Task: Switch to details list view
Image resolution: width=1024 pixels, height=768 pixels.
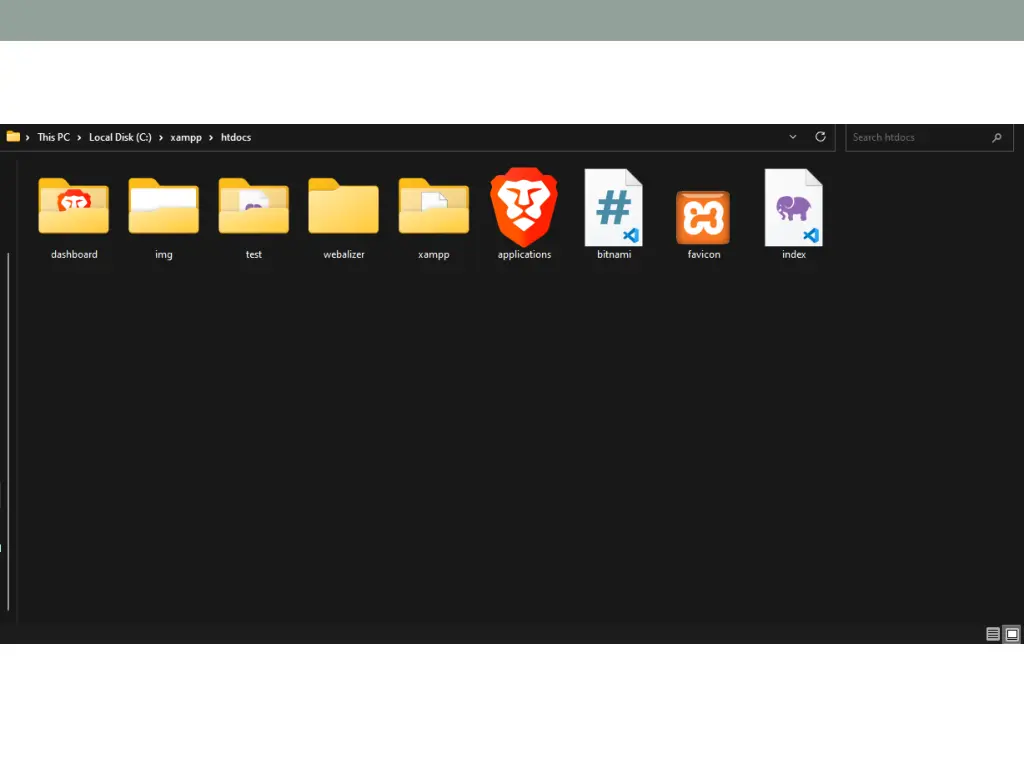Action: pyautogui.click(x=993, y=634)
